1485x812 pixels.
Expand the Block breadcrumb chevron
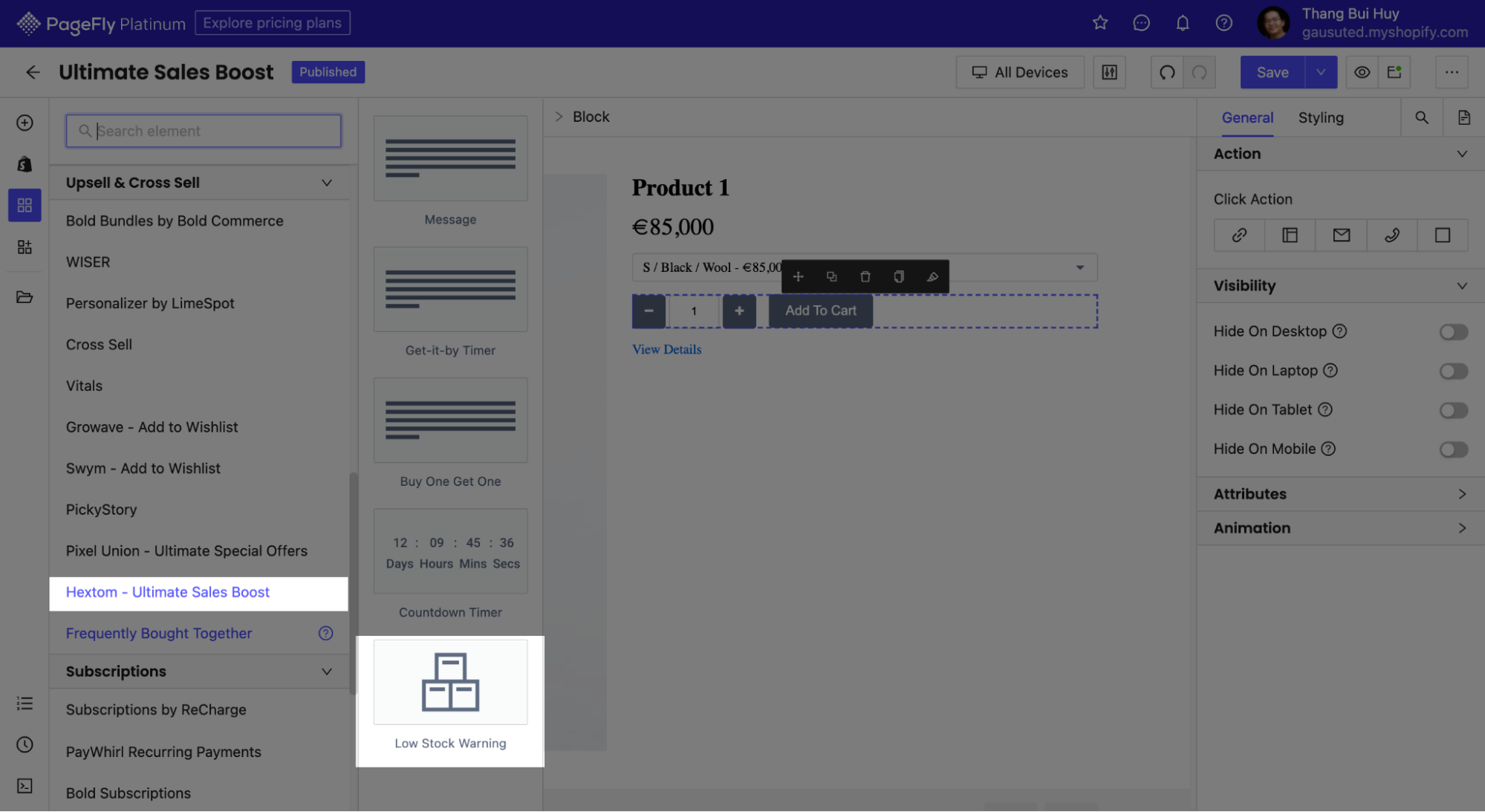click(x=559, y=117)
